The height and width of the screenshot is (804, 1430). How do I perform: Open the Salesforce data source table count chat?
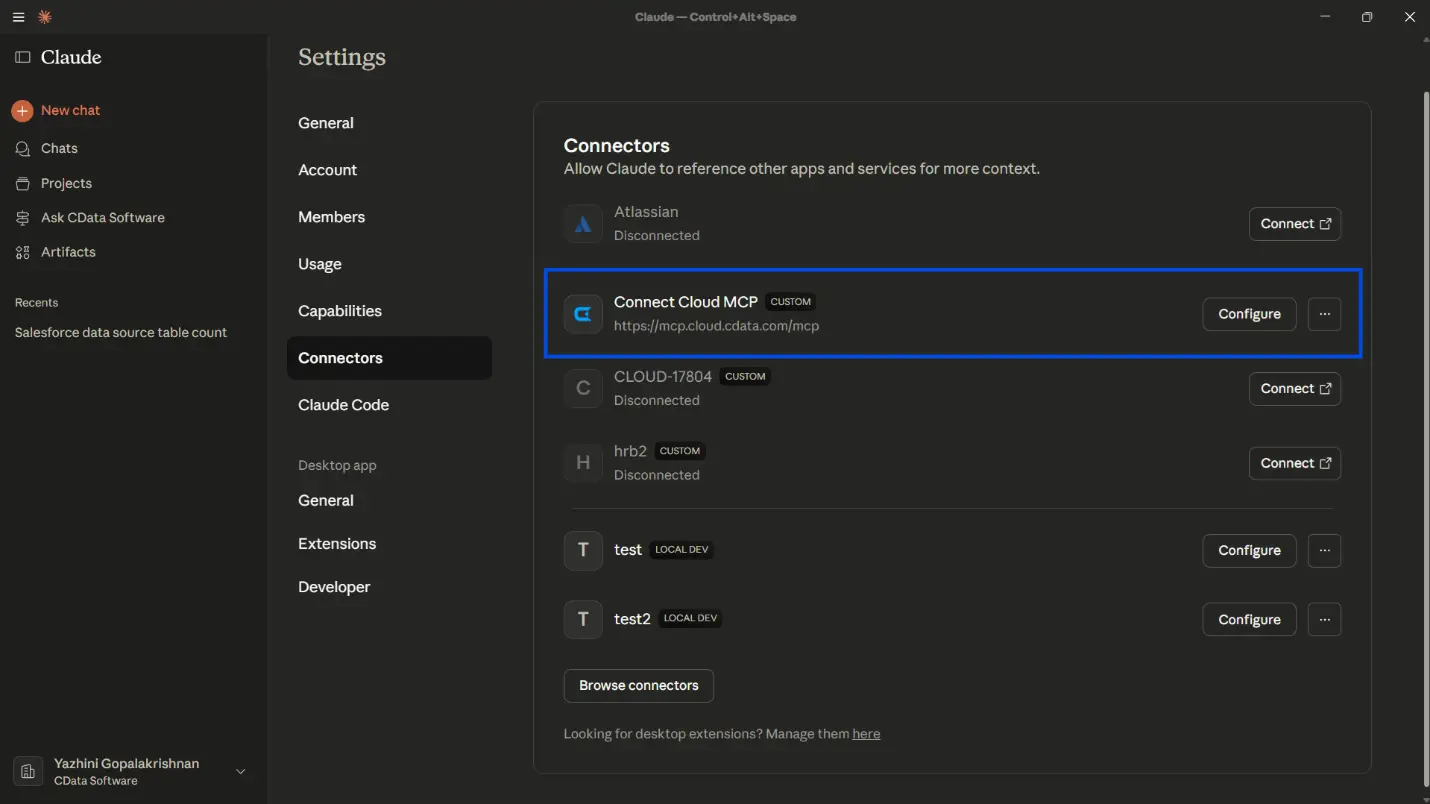[x=121, y=332]
